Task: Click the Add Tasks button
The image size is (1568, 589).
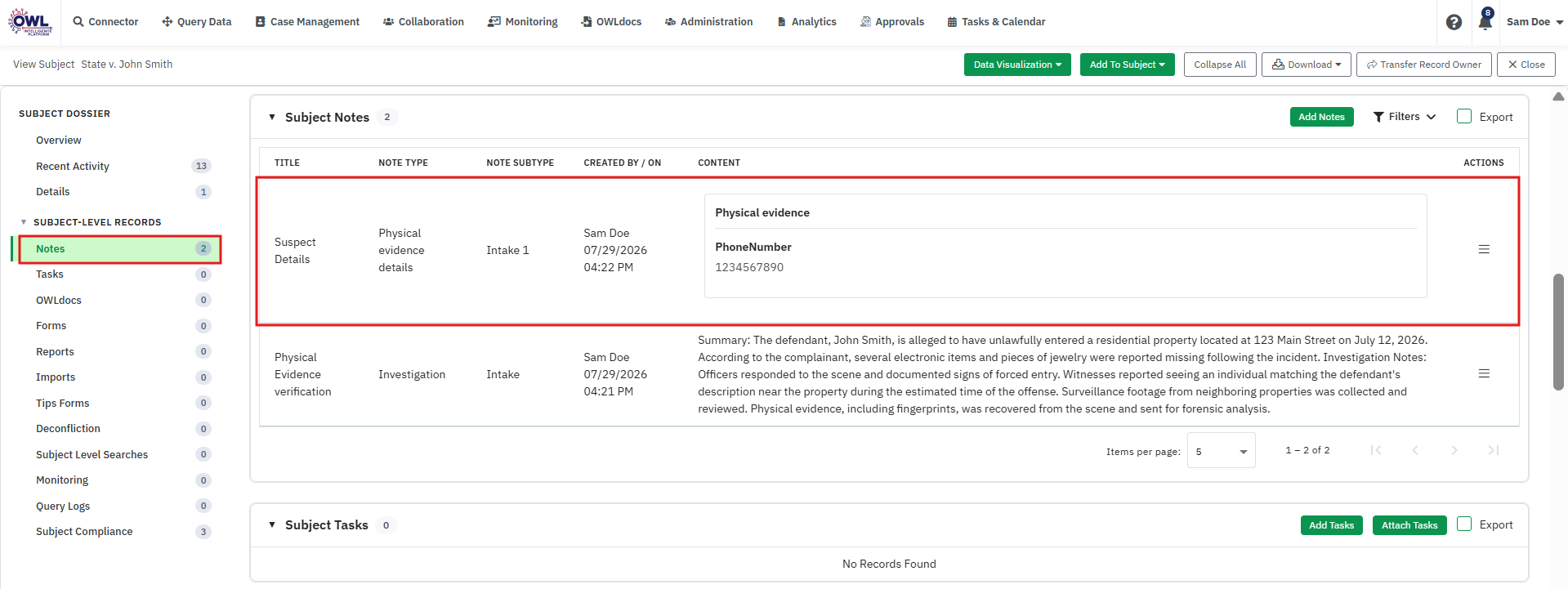Action: pos(1331,525)
